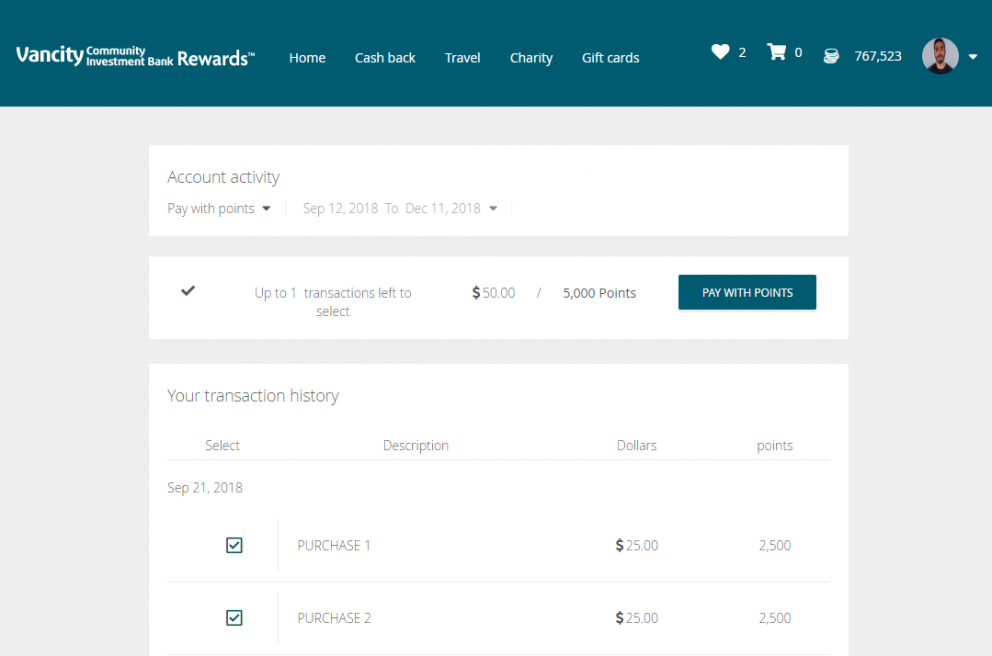
Task: Click the Vancity Rewards logo
Action: pos(135,56)
